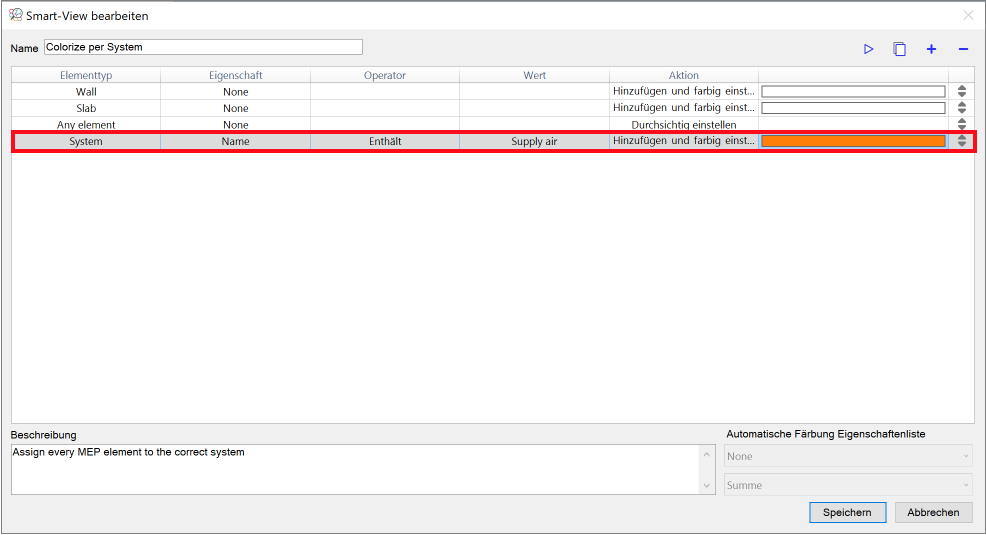Open the orange color swatch of System row
This screenshot has width=986, height=535.
[853, 141]
